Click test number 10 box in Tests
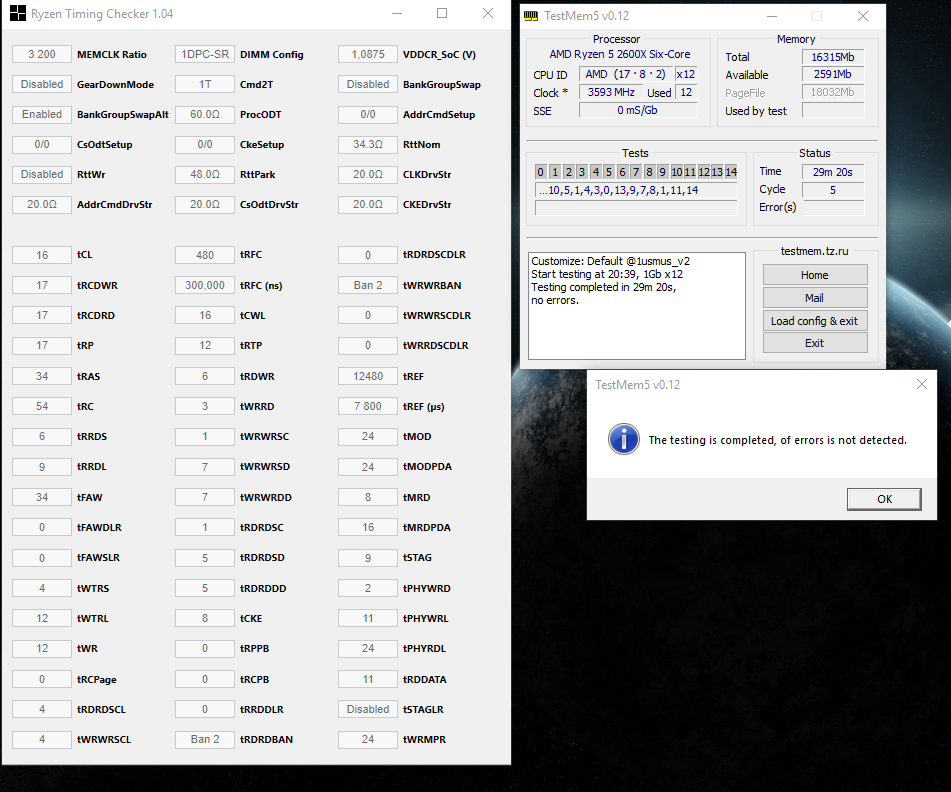The width and height of the screenshot is (951, 792). tap(676, 172)
